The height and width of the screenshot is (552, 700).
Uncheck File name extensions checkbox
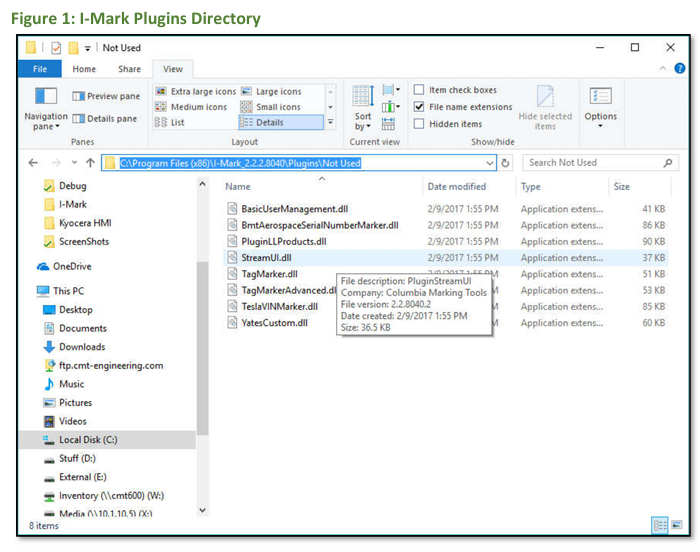420,107
